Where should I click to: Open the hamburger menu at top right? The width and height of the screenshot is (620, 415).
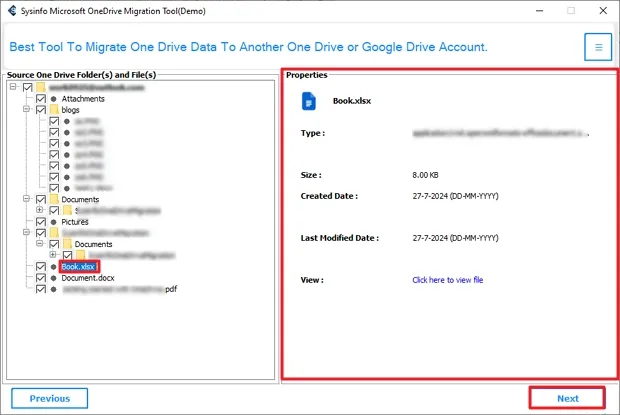[x=598, y=47]
